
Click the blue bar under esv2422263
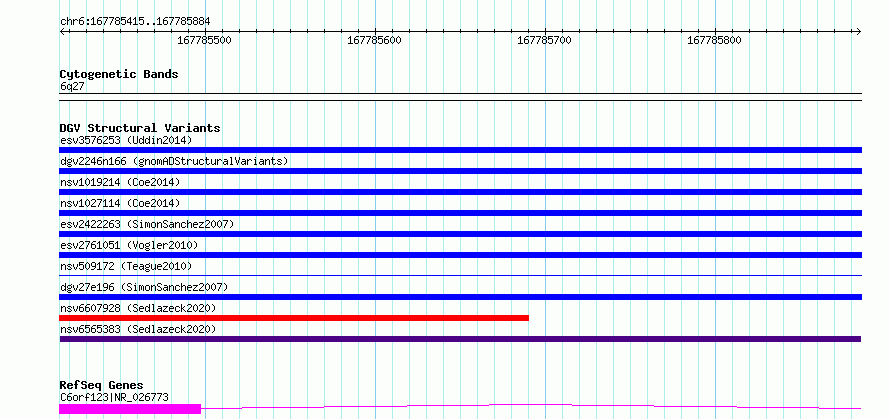click(x=460, y=234)
